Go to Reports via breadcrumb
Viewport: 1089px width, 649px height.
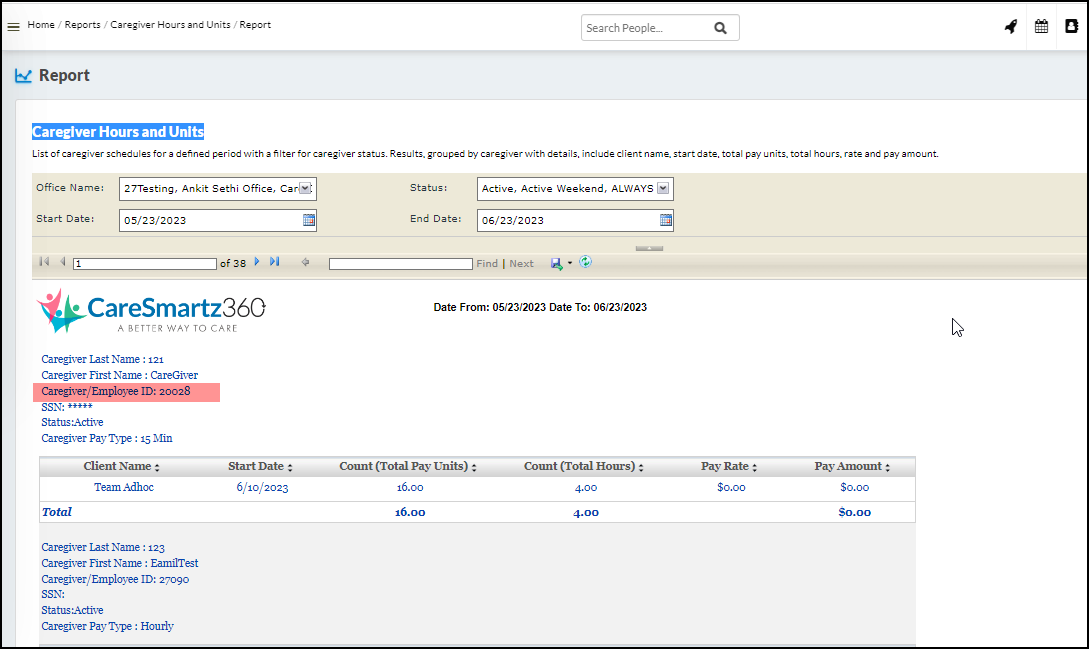point(82,24)
